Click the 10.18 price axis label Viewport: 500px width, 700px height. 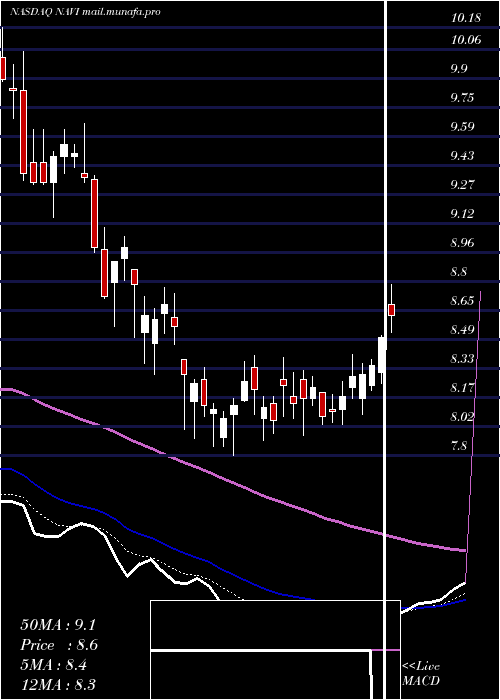(x=466, y=18)
